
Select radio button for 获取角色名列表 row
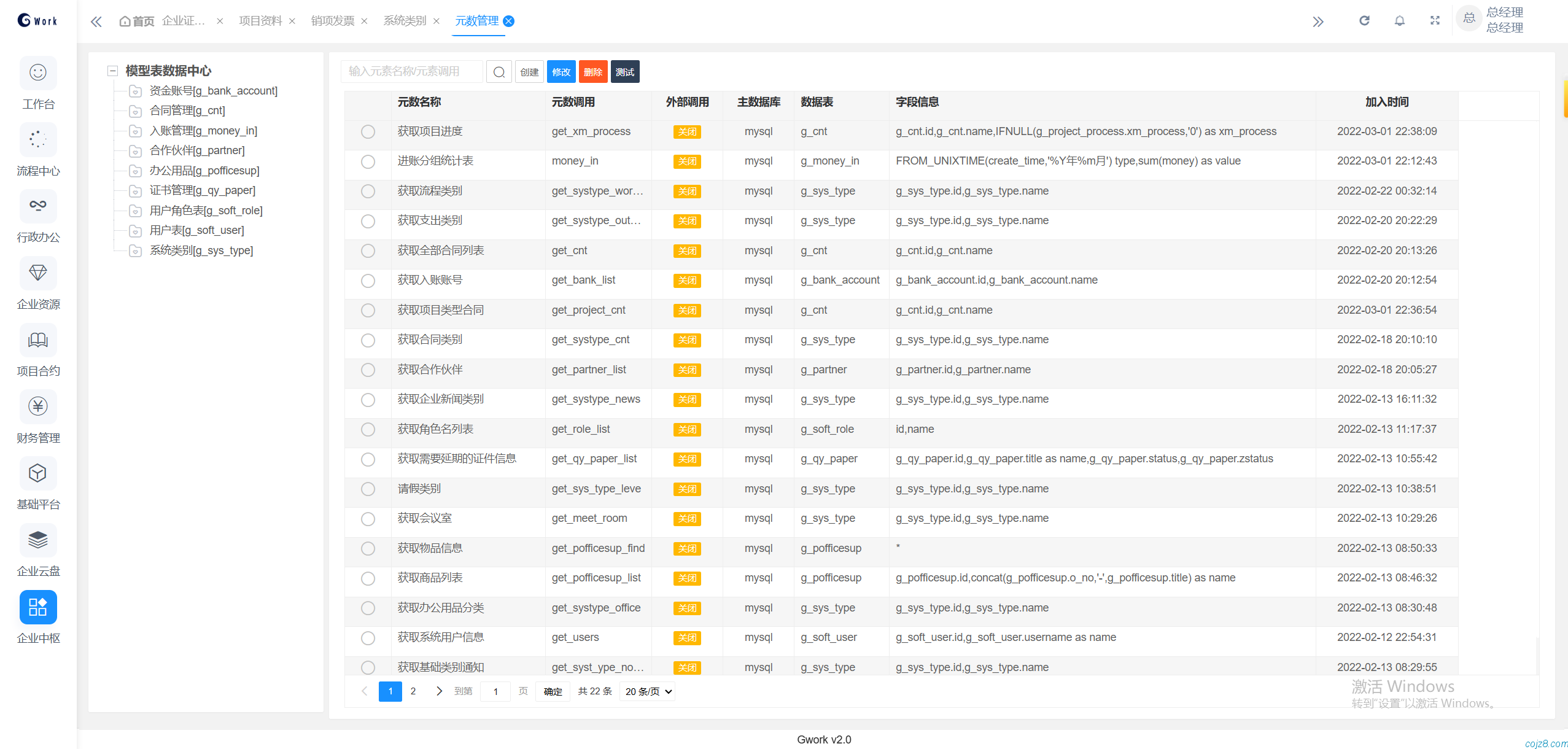368,430
